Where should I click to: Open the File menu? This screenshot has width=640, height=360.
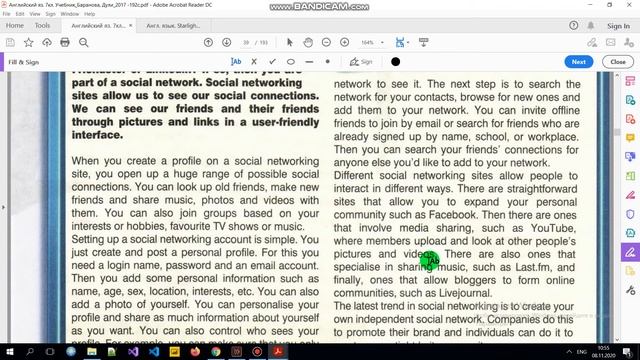click(x=7, y=14)
